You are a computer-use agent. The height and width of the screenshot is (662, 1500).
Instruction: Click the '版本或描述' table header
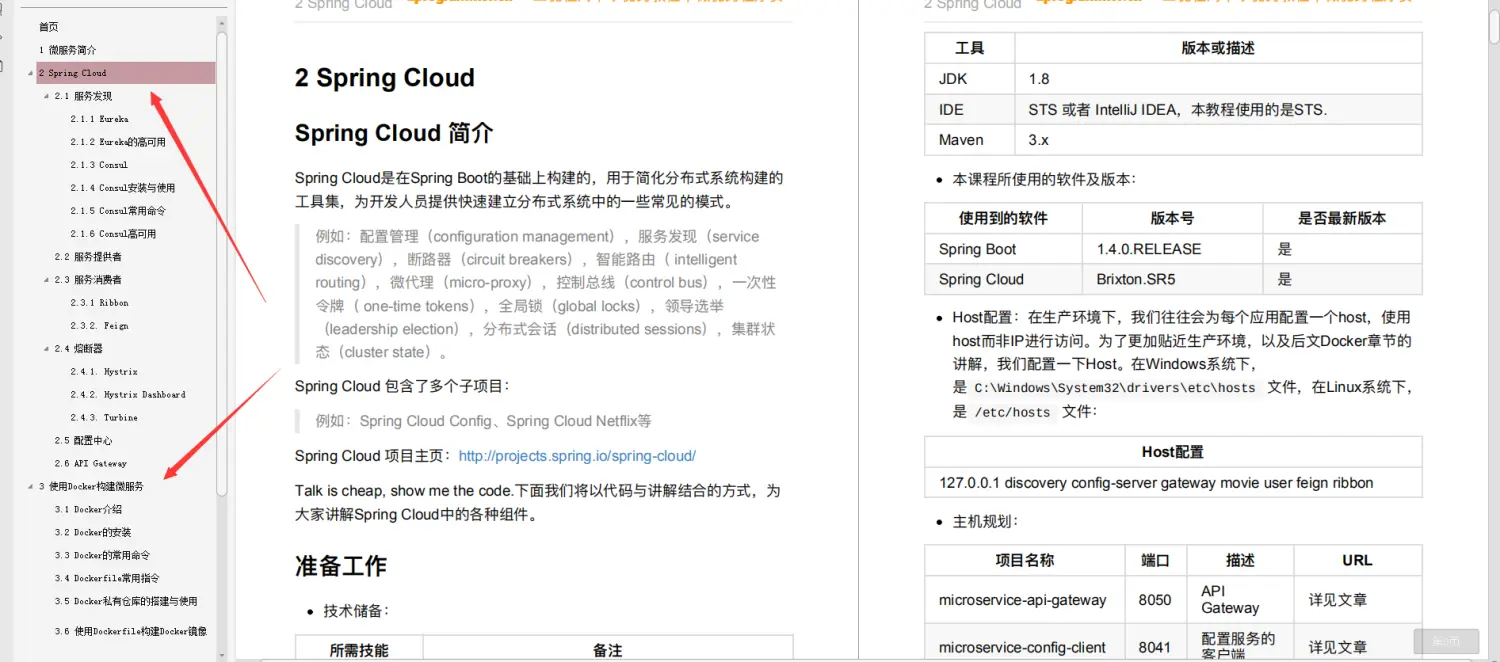(x=1218, y=48)
